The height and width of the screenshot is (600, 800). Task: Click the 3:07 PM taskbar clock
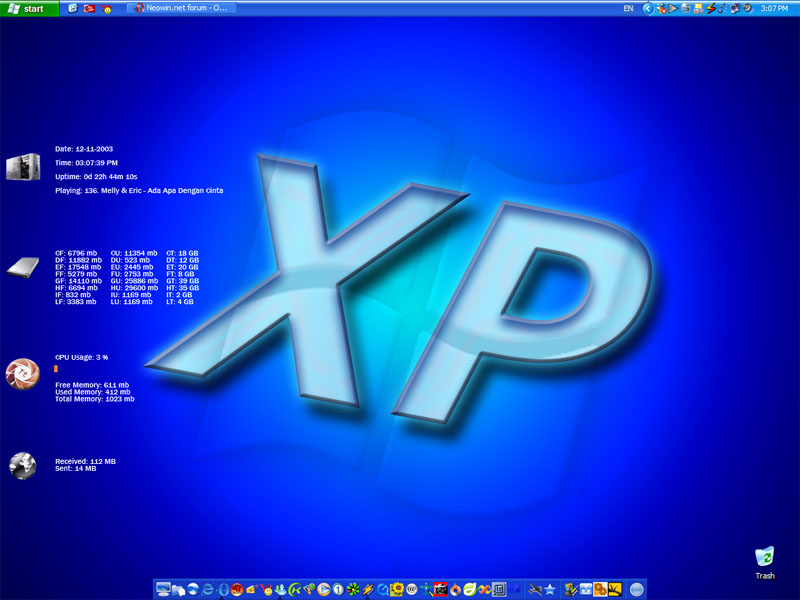point(774,8)
